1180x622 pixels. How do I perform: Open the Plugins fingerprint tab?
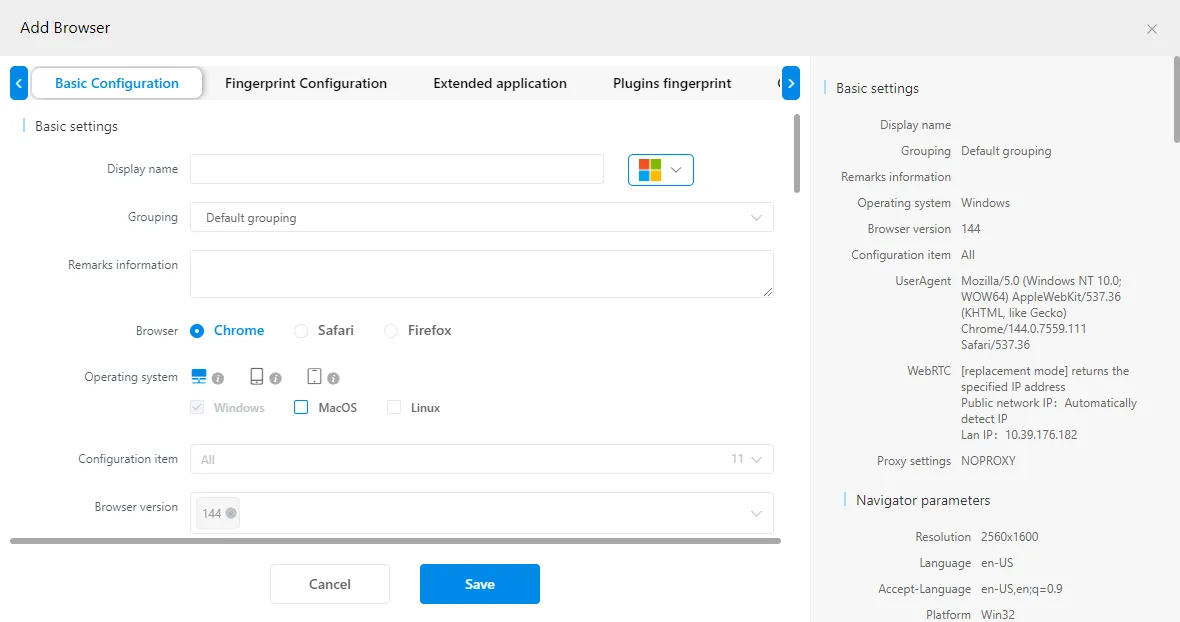point(672,84)
